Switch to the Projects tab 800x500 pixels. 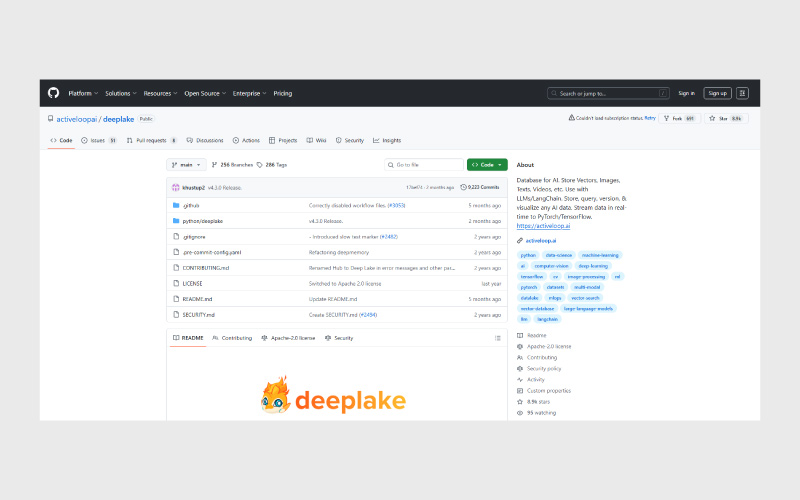(283, 140)
